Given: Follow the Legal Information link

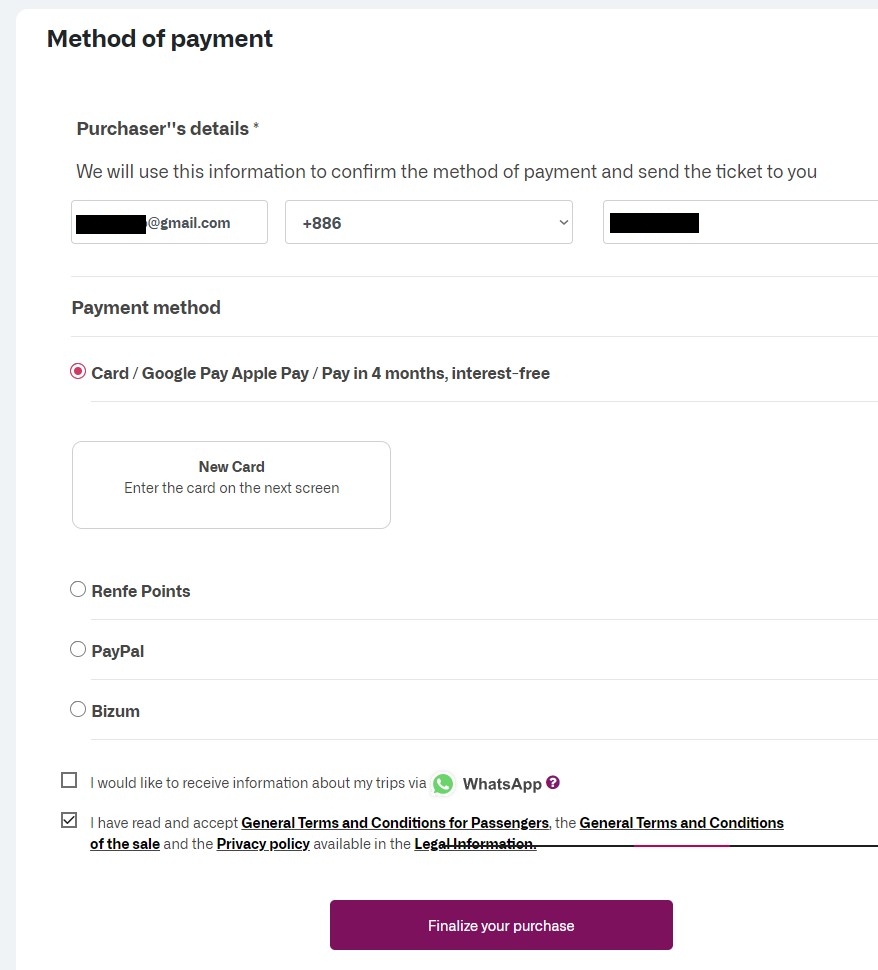Looking at the screenshot, I should [x=475, y=844].
